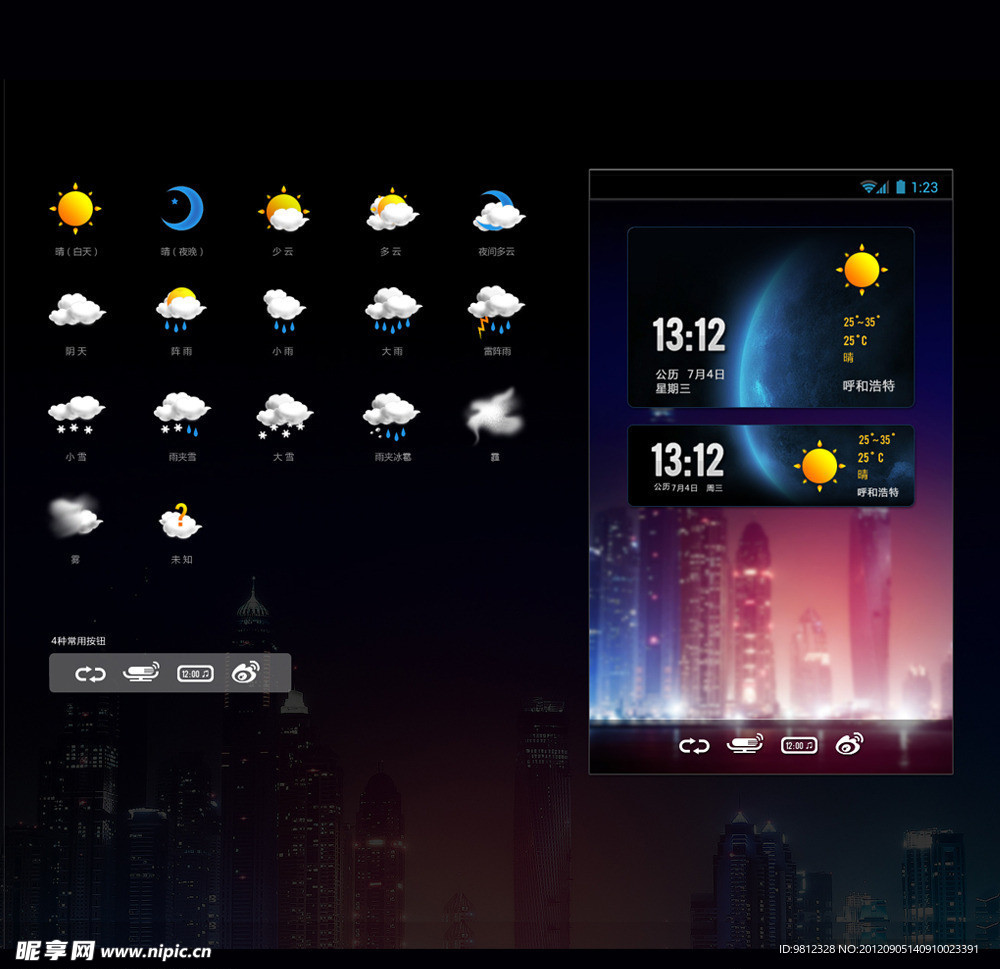Select the 阵雨 shower icon with sun
The width and height of the screenshot is (1000, 969).
[181, 309]
